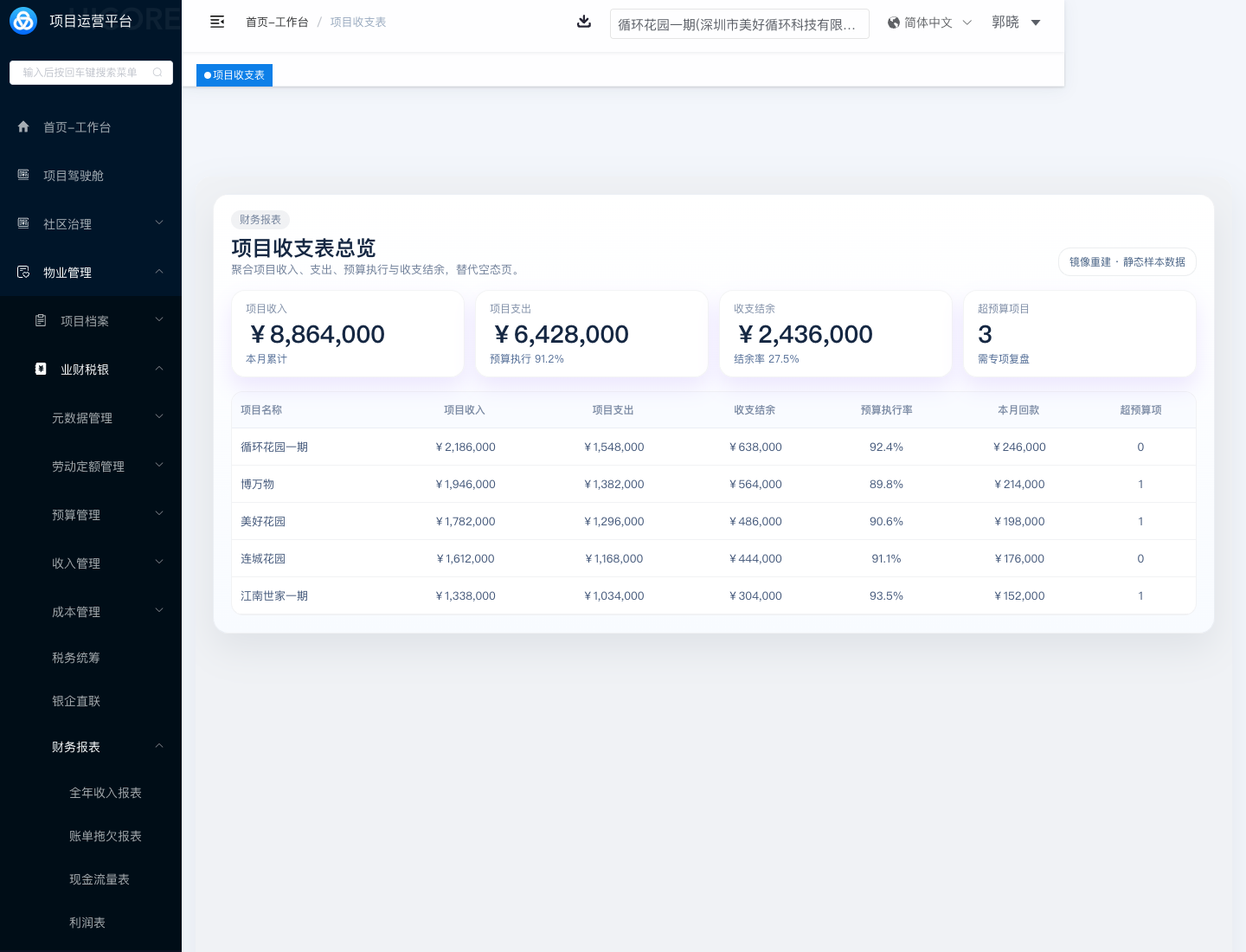Click the globe language icon
Image resolution: width=1246 pixels, height=952 pixels.
coord(894,23)
